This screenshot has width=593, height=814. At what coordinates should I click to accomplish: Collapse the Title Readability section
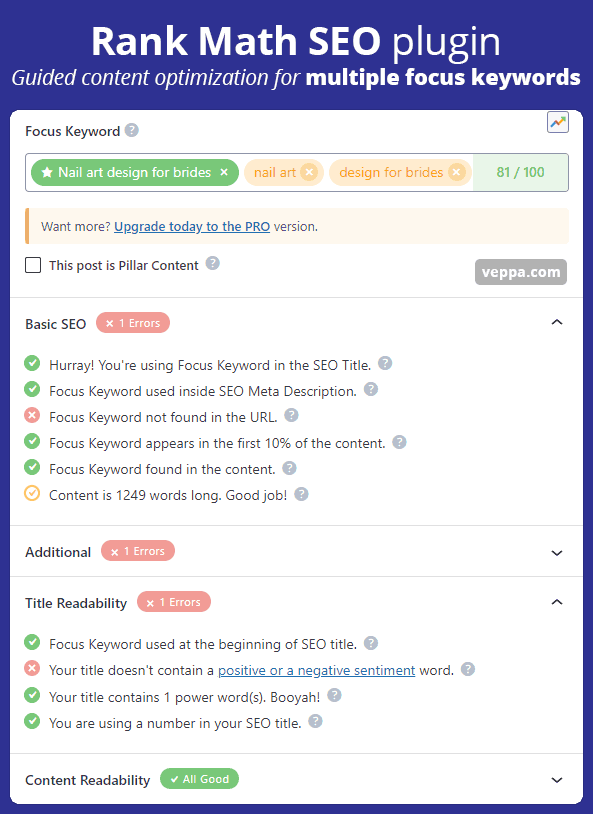tap(557, 602)
